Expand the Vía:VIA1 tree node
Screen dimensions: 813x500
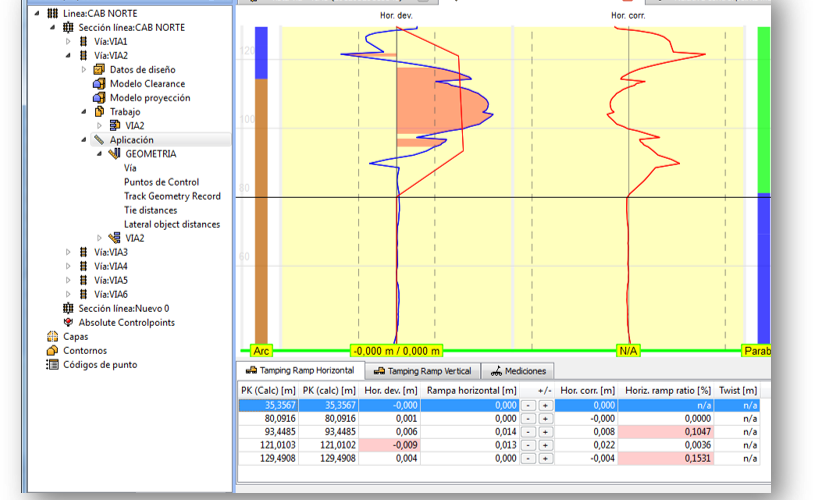68,42
